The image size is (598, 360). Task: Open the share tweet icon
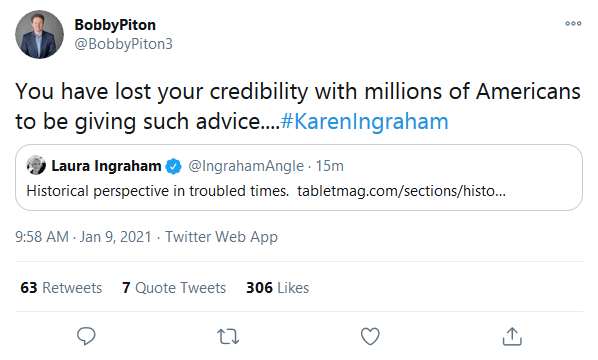pyautogui.click(x=512, y=336)
